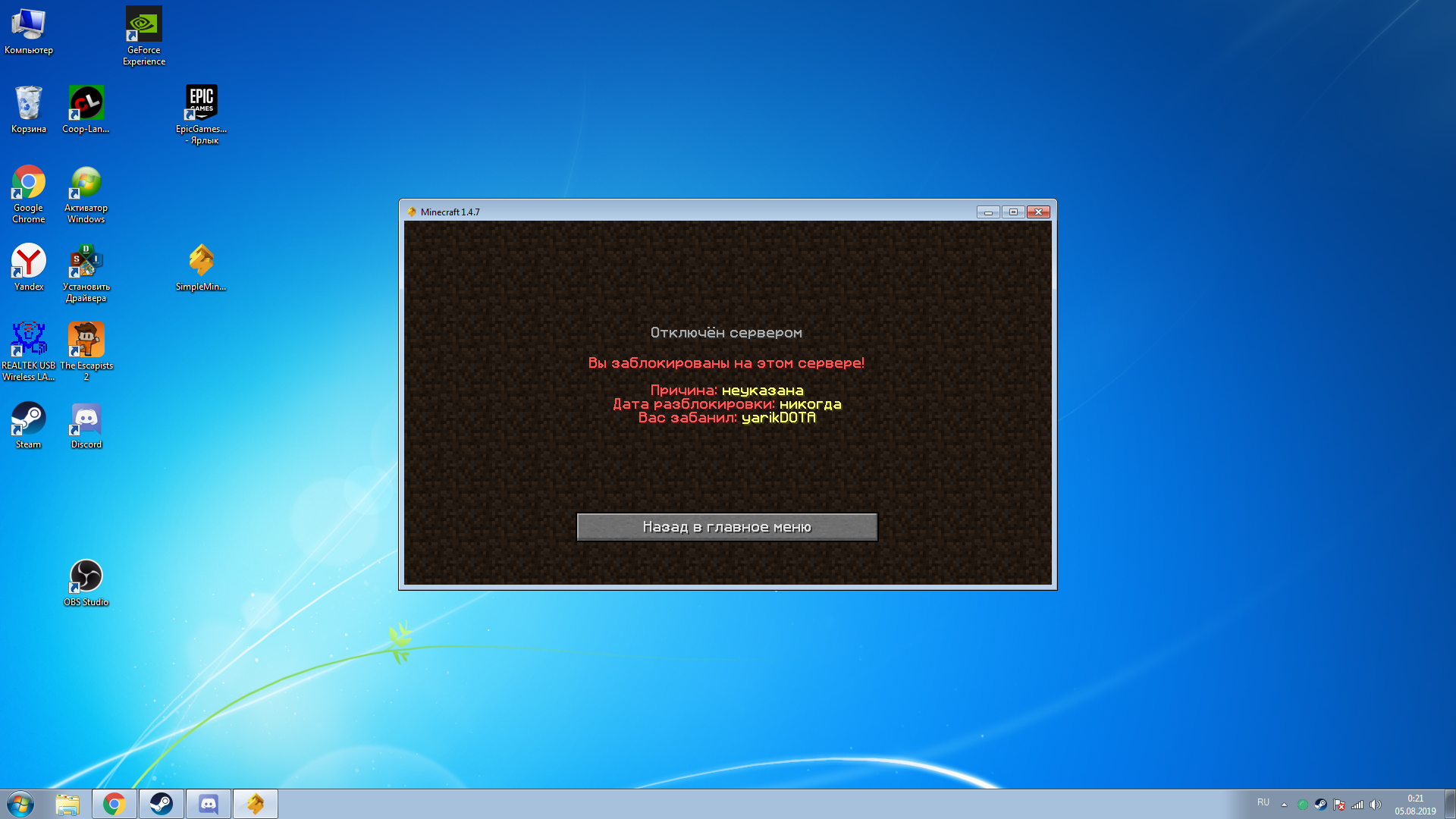The image size is (1456, 819).
Task: Select the OBS Studio desktop shortcut
Action: (86, 582)
